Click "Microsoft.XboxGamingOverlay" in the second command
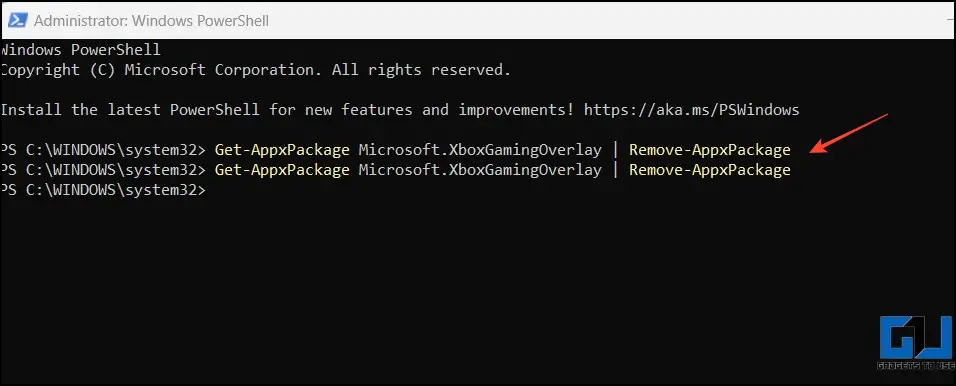This screenshot has height=386, width=956. (480, 170)
